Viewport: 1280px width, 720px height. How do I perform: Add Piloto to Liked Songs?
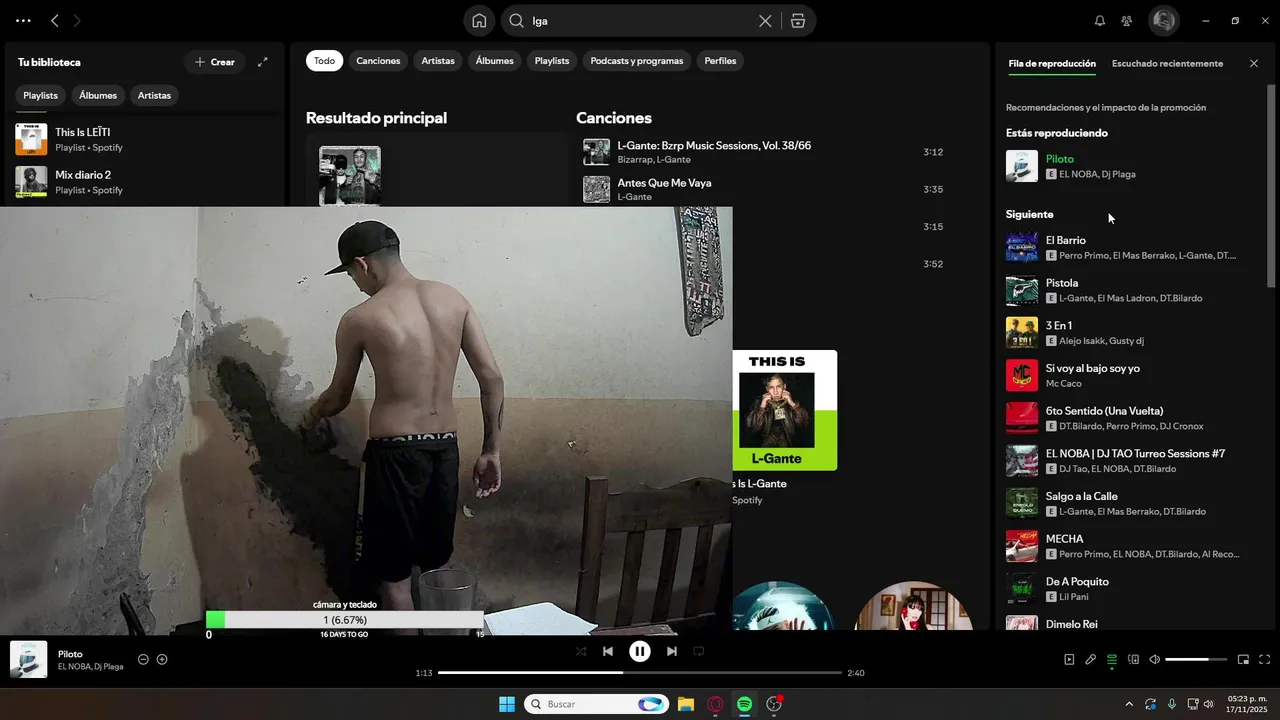[162, 659]
